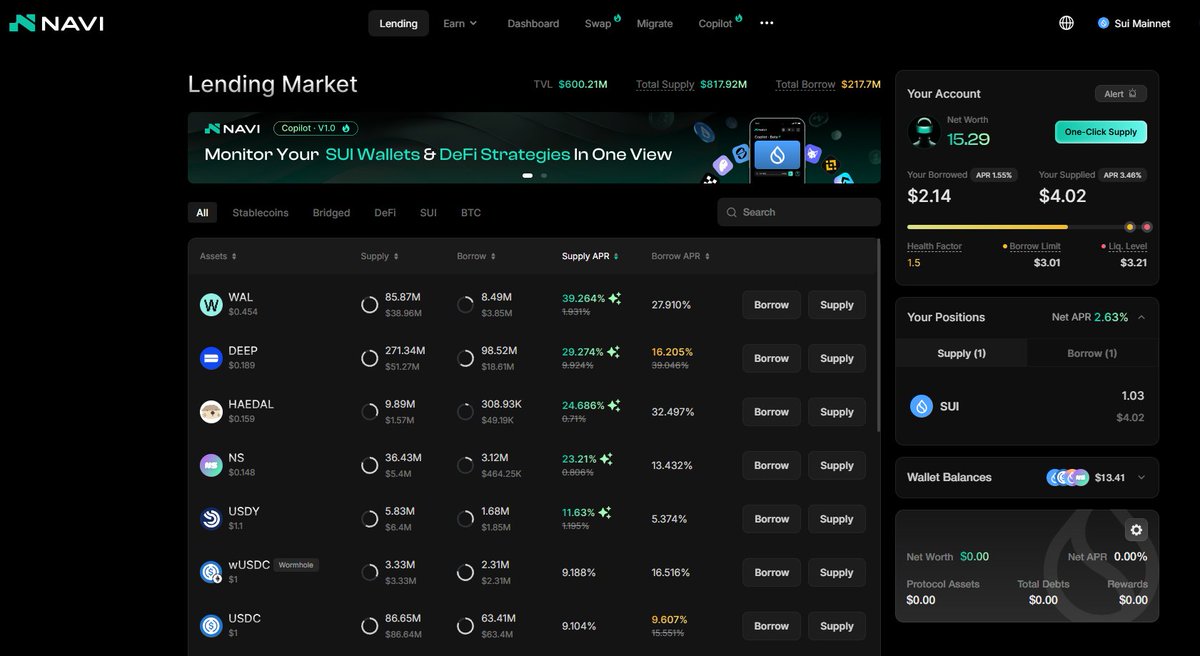Open the Earn dropdown menu
The width and height of the screenshot is (1200, 656).
[x=460, y=23]
